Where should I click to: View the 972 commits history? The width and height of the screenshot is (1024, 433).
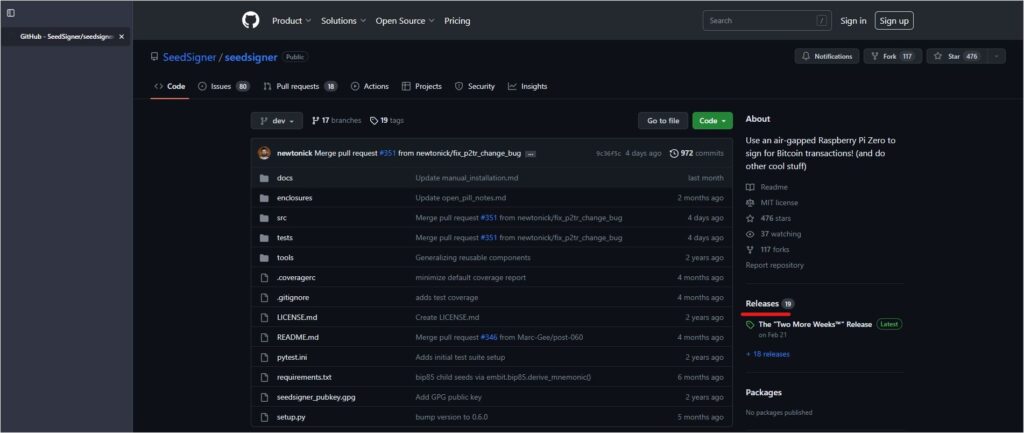pyautogui.click(x=697, y=153)
